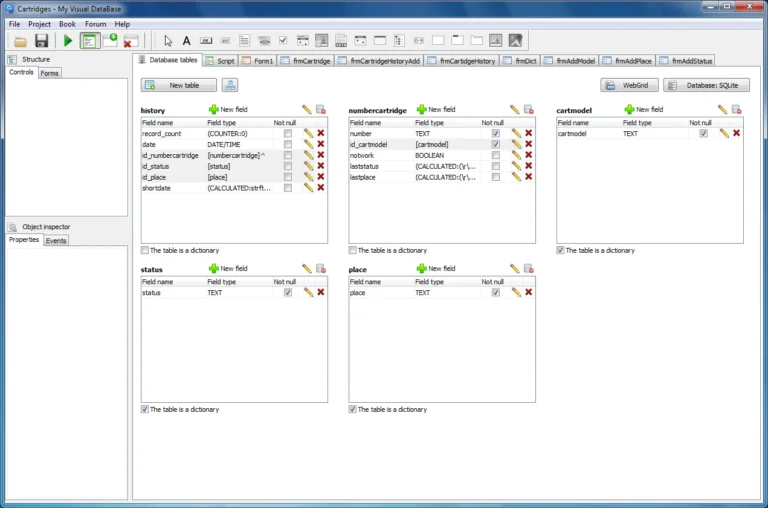Click the BOOLEAN field type cell
768x508 pixels.
point(430,155)
